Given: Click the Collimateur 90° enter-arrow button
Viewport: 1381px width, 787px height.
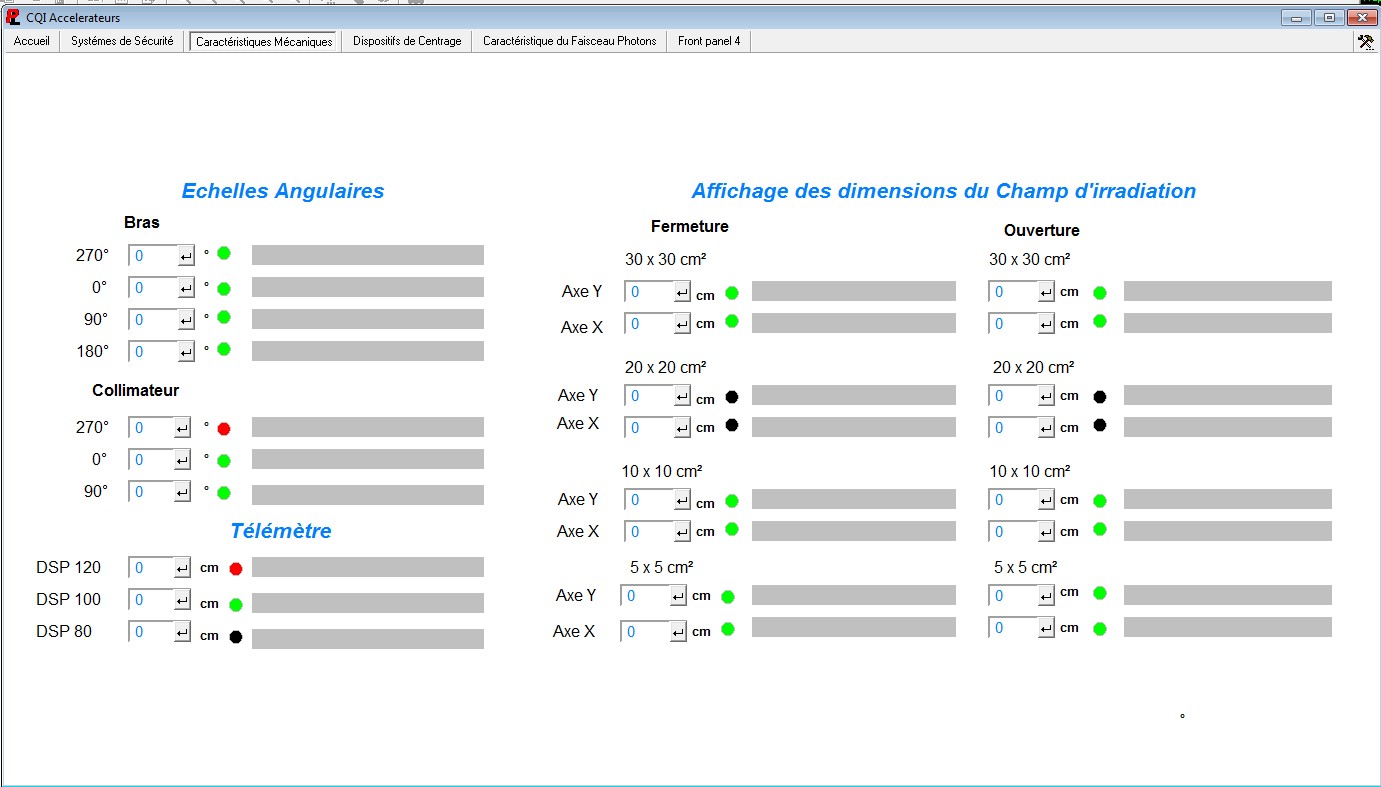Looking at the screenshot, I should 182,492.
